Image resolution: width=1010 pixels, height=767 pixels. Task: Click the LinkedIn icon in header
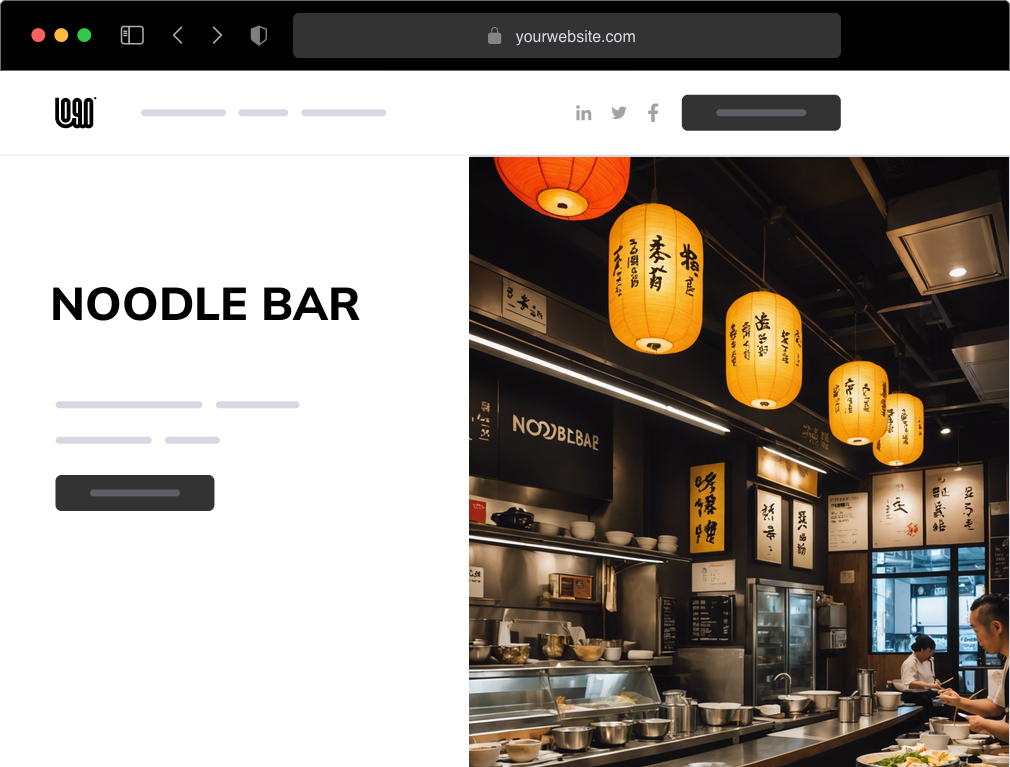point(584,113)
